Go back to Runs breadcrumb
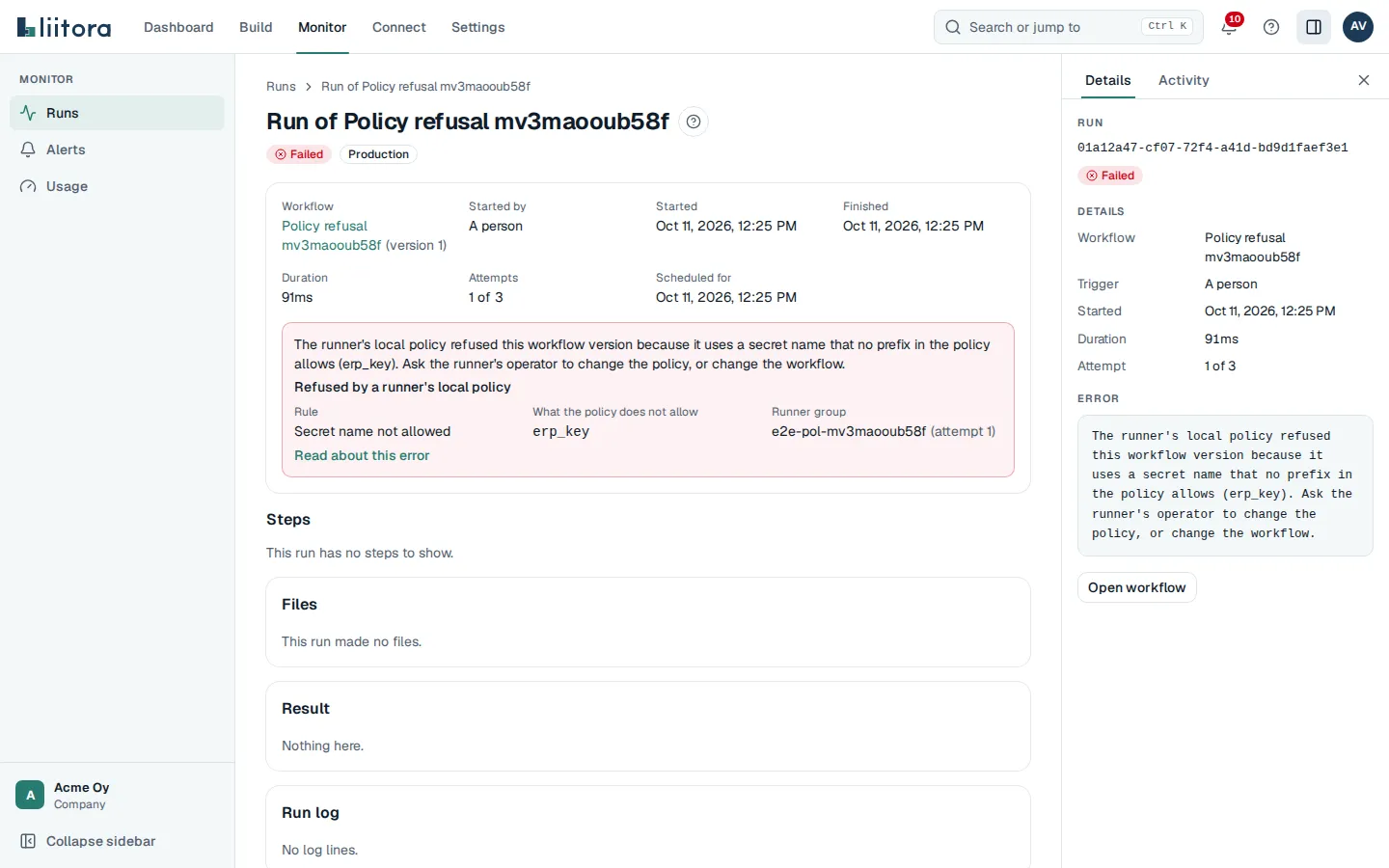The image size is (1389, 868). tap(281, 87)
